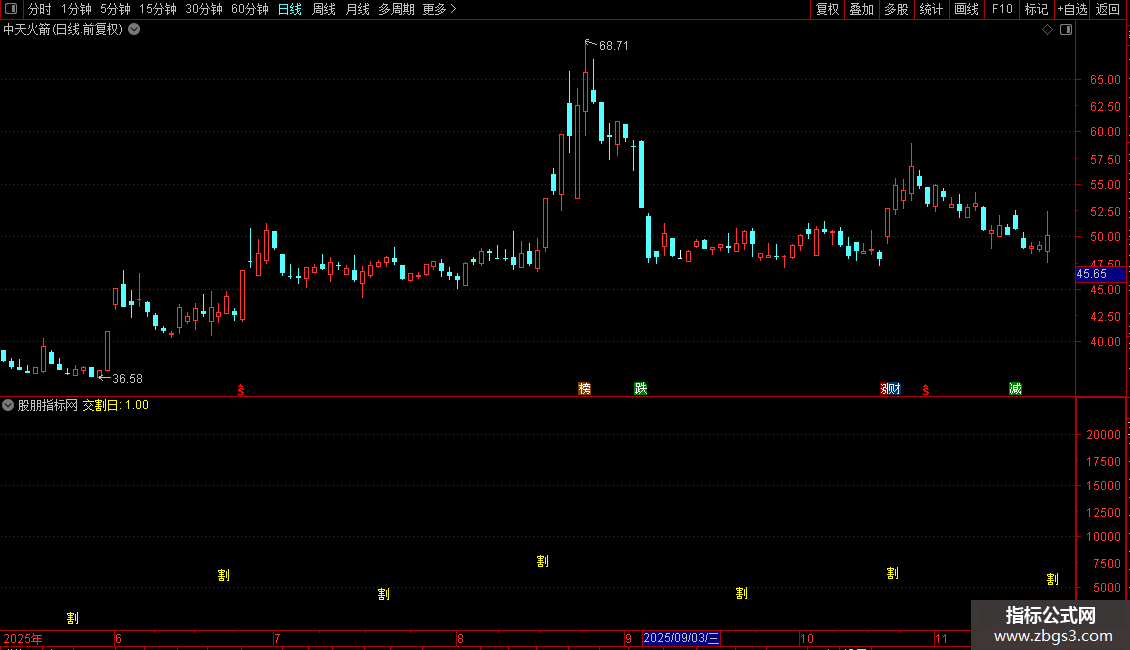
Task: Expand the 更多 periods menu
Action: click(439, 9)
